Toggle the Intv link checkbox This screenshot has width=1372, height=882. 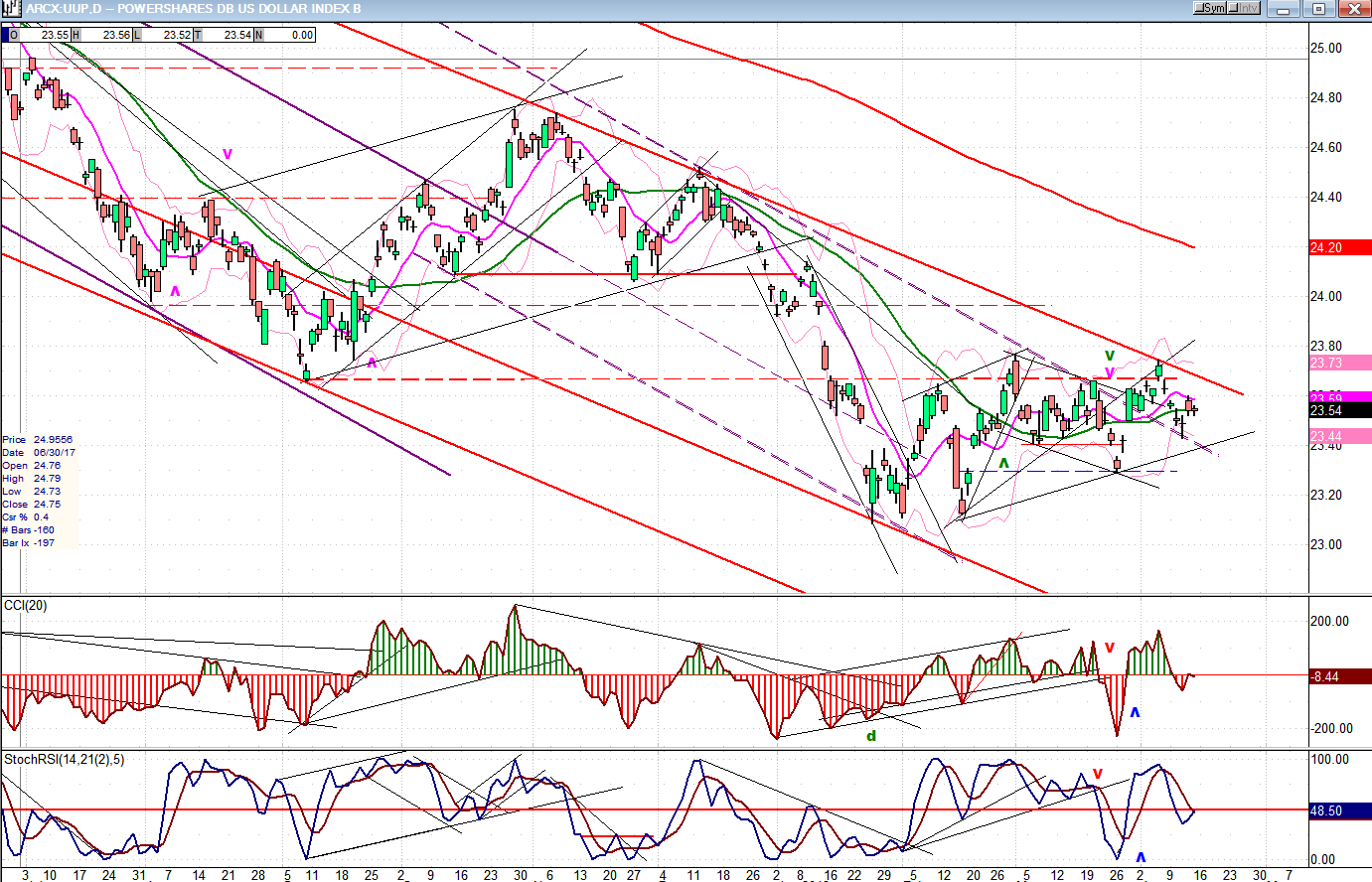(1244, 8)
